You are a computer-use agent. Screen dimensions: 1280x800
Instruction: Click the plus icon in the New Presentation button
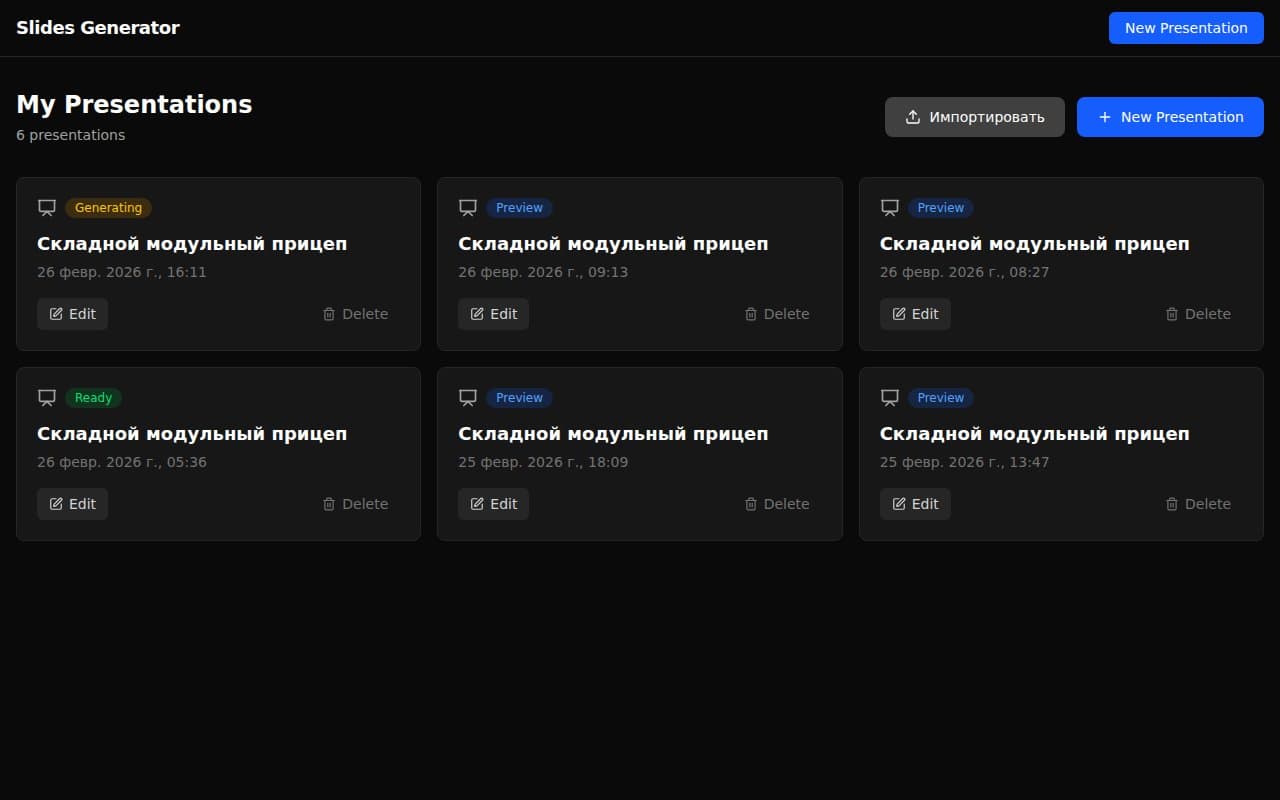[x=1103, y=117]
